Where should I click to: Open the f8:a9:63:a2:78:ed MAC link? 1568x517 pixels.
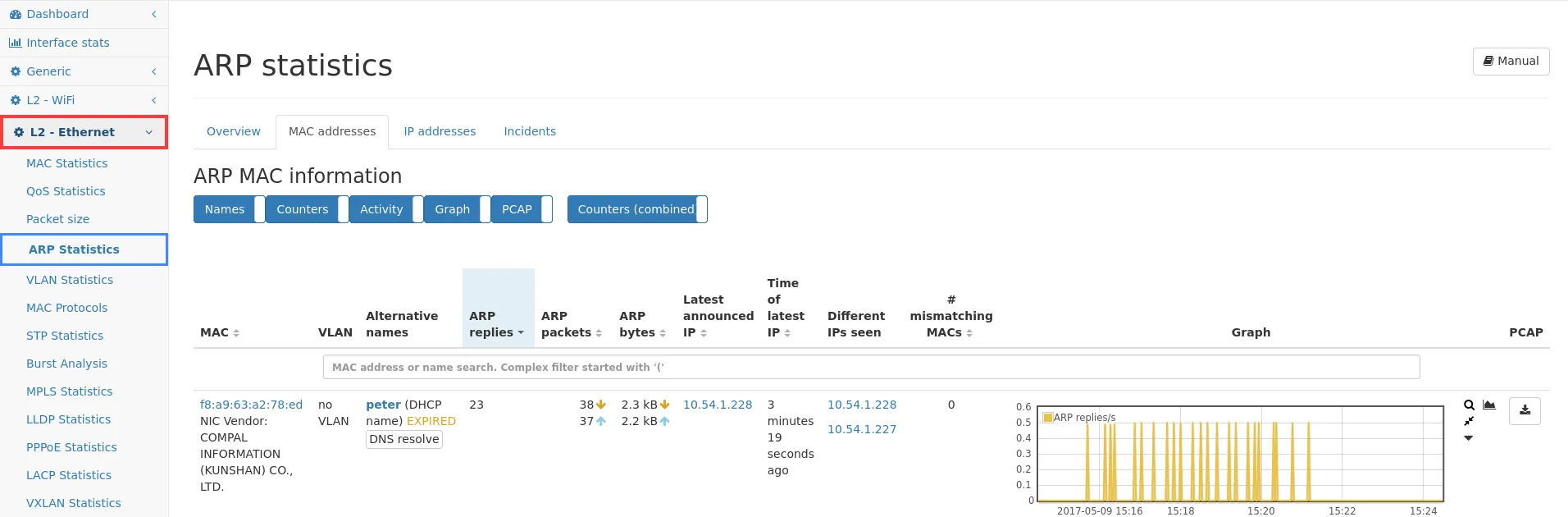(x=251, y=405)
